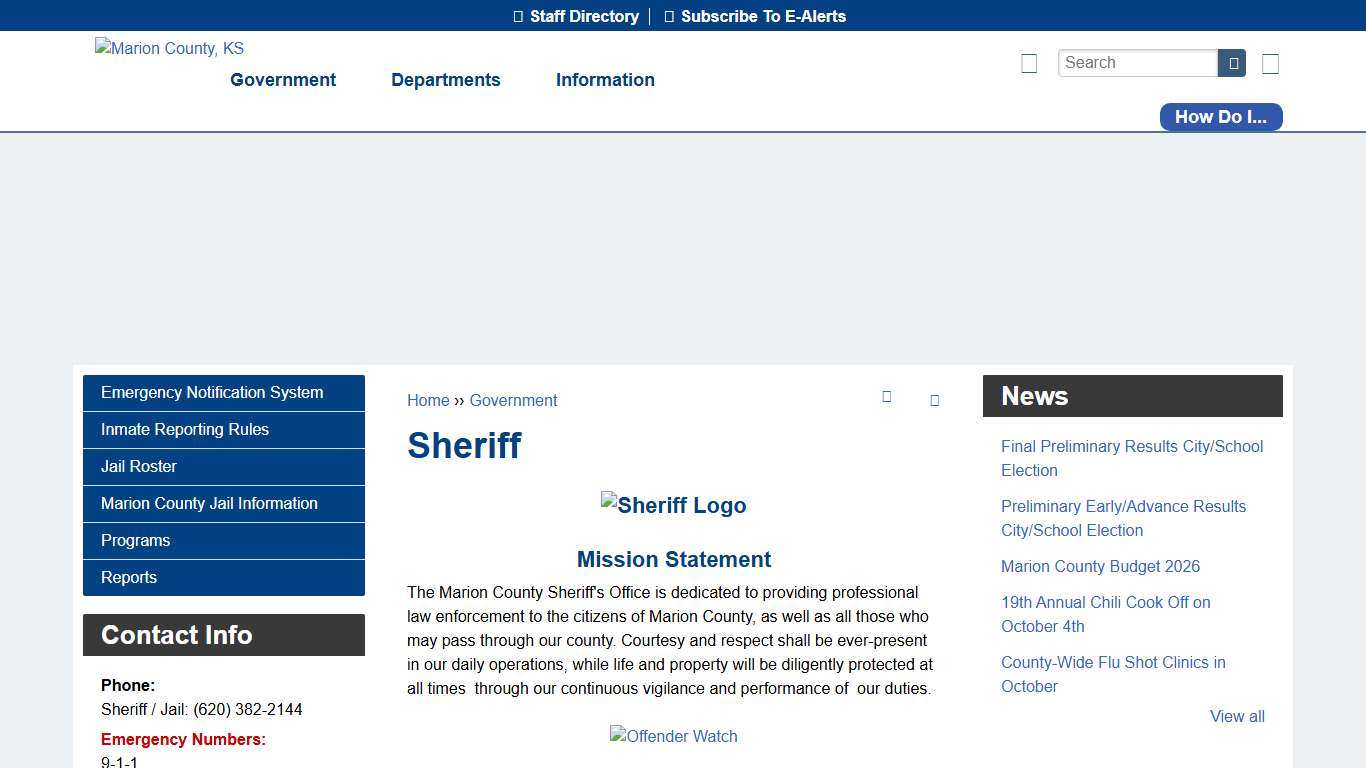Open the Marion County Budget 2026 article
Image resolution: width=1366 pixels, height=768 pixels.
coord(1100,566)
